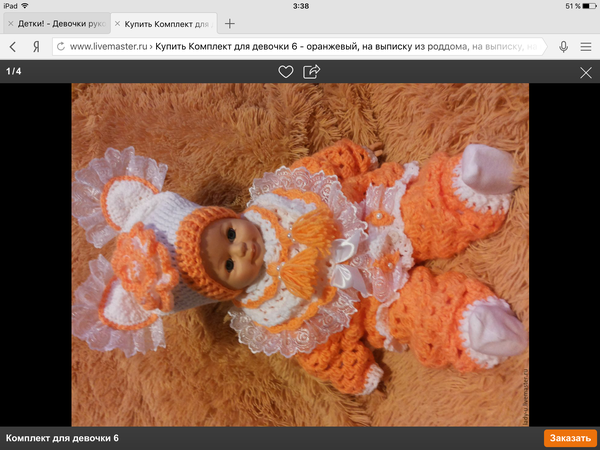Close the photo gallery viewer

[x=586, y=72]
